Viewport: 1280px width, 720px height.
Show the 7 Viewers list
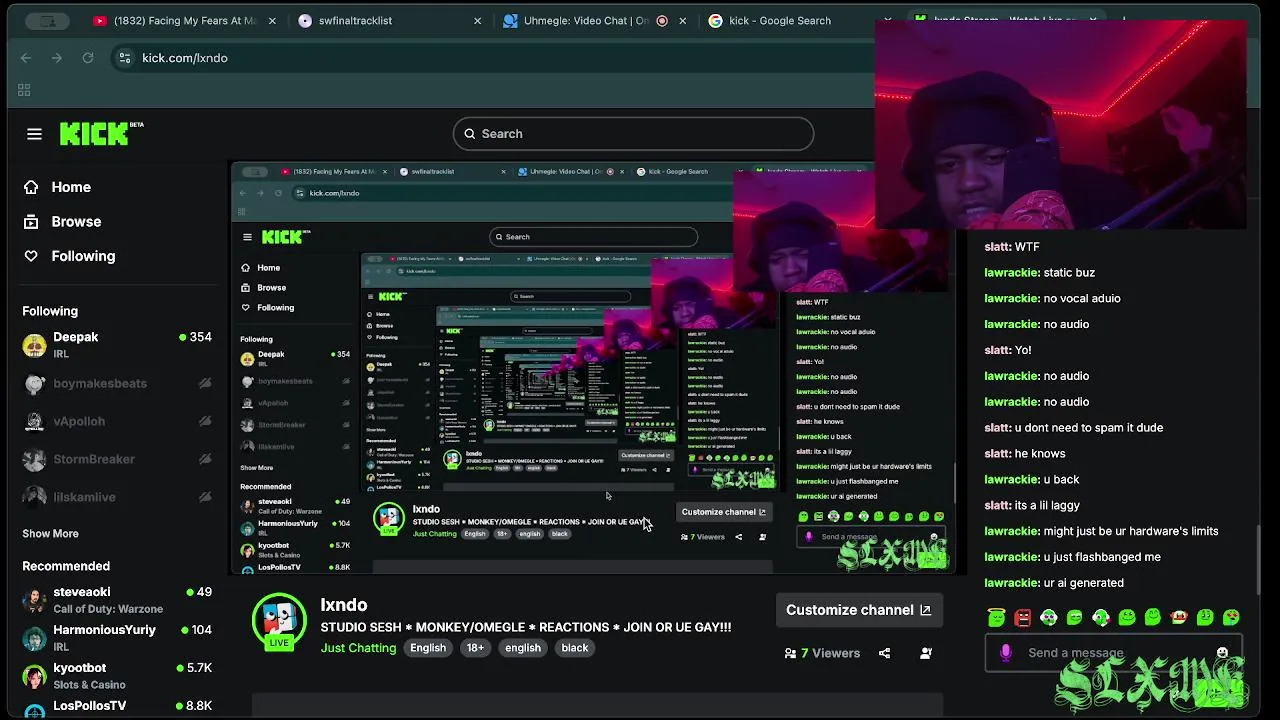(822, 653)
